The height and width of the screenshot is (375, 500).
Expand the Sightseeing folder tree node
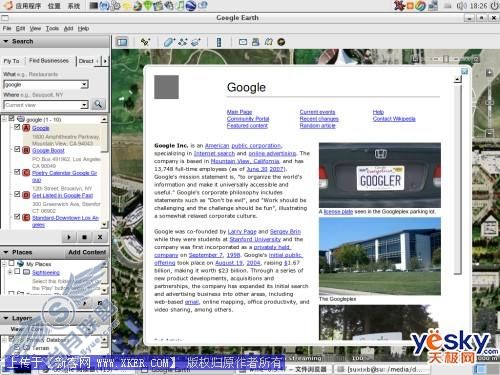coord(10,272)
